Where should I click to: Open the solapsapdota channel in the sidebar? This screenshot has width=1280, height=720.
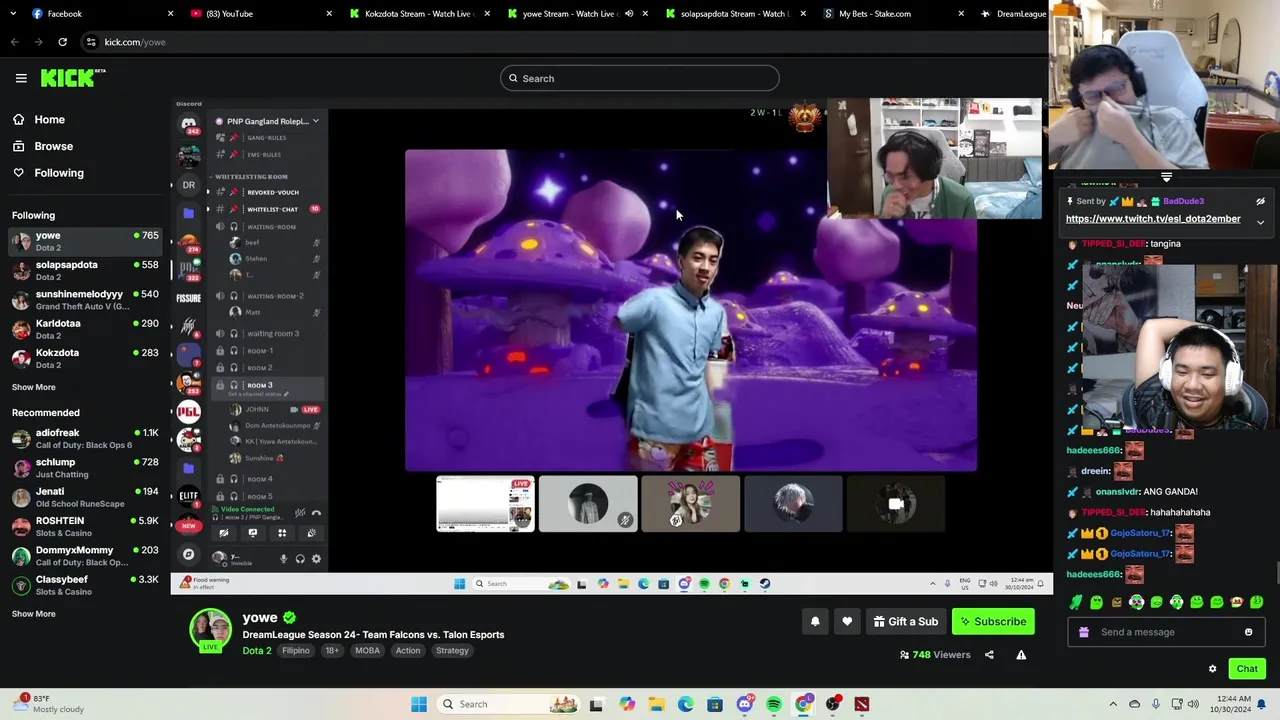click(85, 270)
